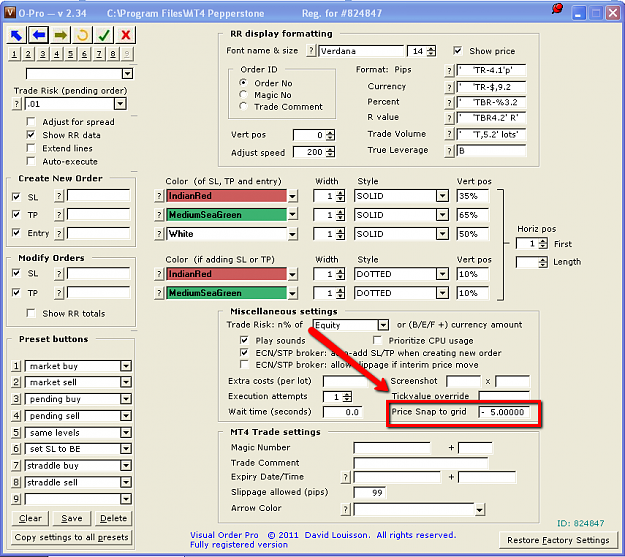Click Copy settings to all presets

tap(72, 537)
